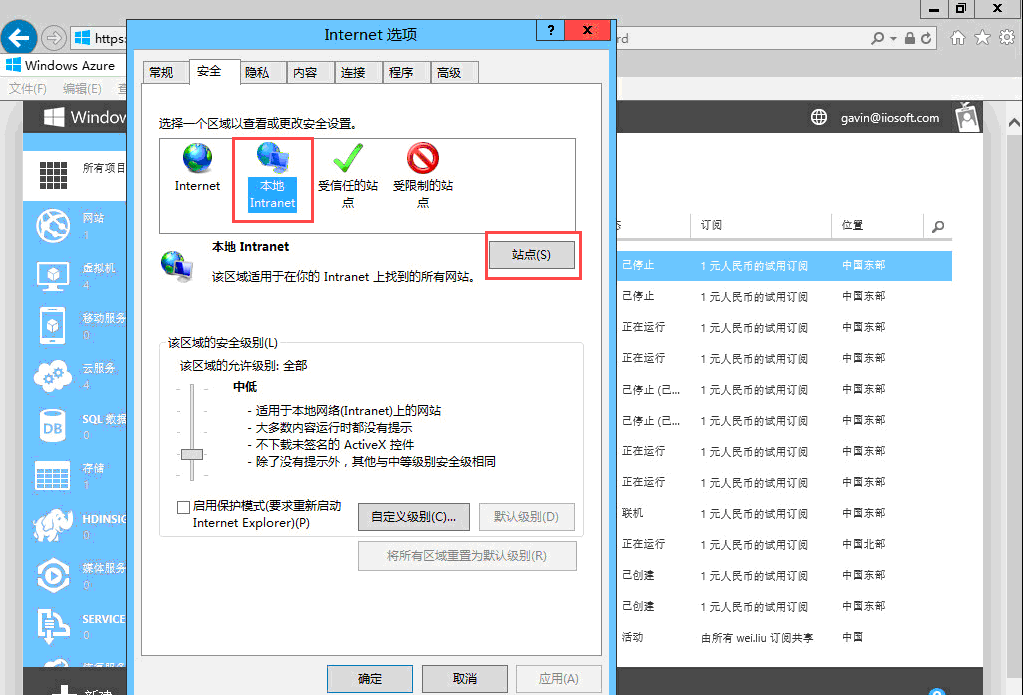Click the 订阅 column header
Image resolution: width=1023 pixels, height=695 pixels.
tap(711, 225)
